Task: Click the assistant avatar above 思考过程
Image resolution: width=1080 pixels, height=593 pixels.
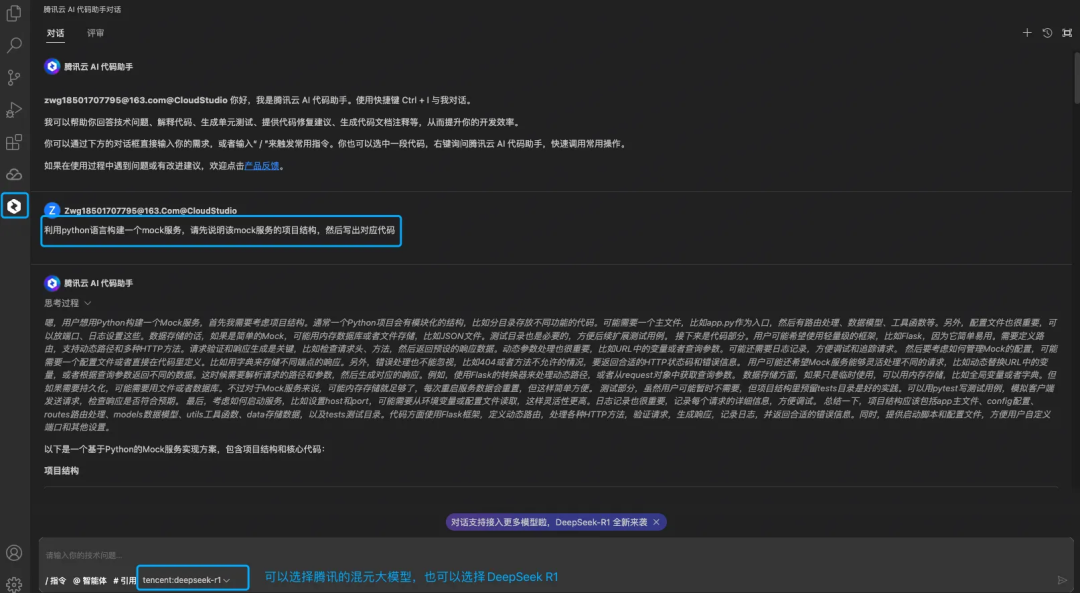Action: (52, 282)
